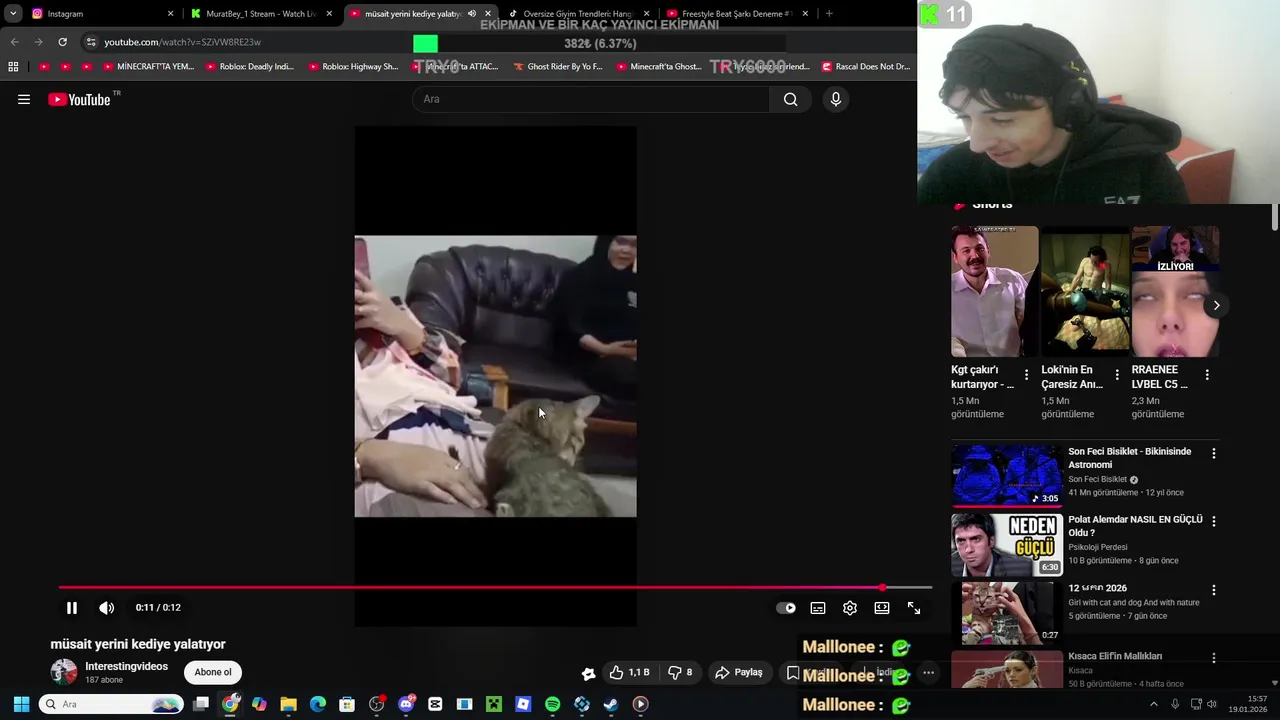This screenshot has width=1280, height=720.
Task: Toggle autoplay switch in player
Action: click(x=786, y=608)
